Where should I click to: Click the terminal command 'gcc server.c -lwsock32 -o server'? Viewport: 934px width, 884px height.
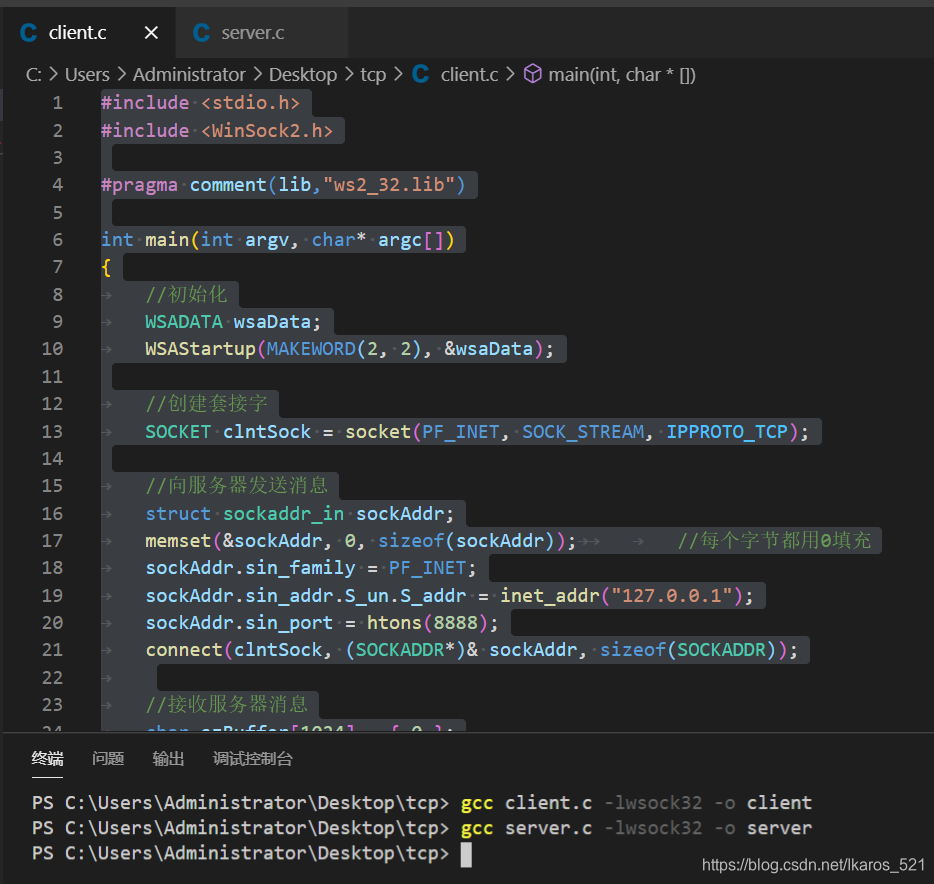(x=636, y=827)
